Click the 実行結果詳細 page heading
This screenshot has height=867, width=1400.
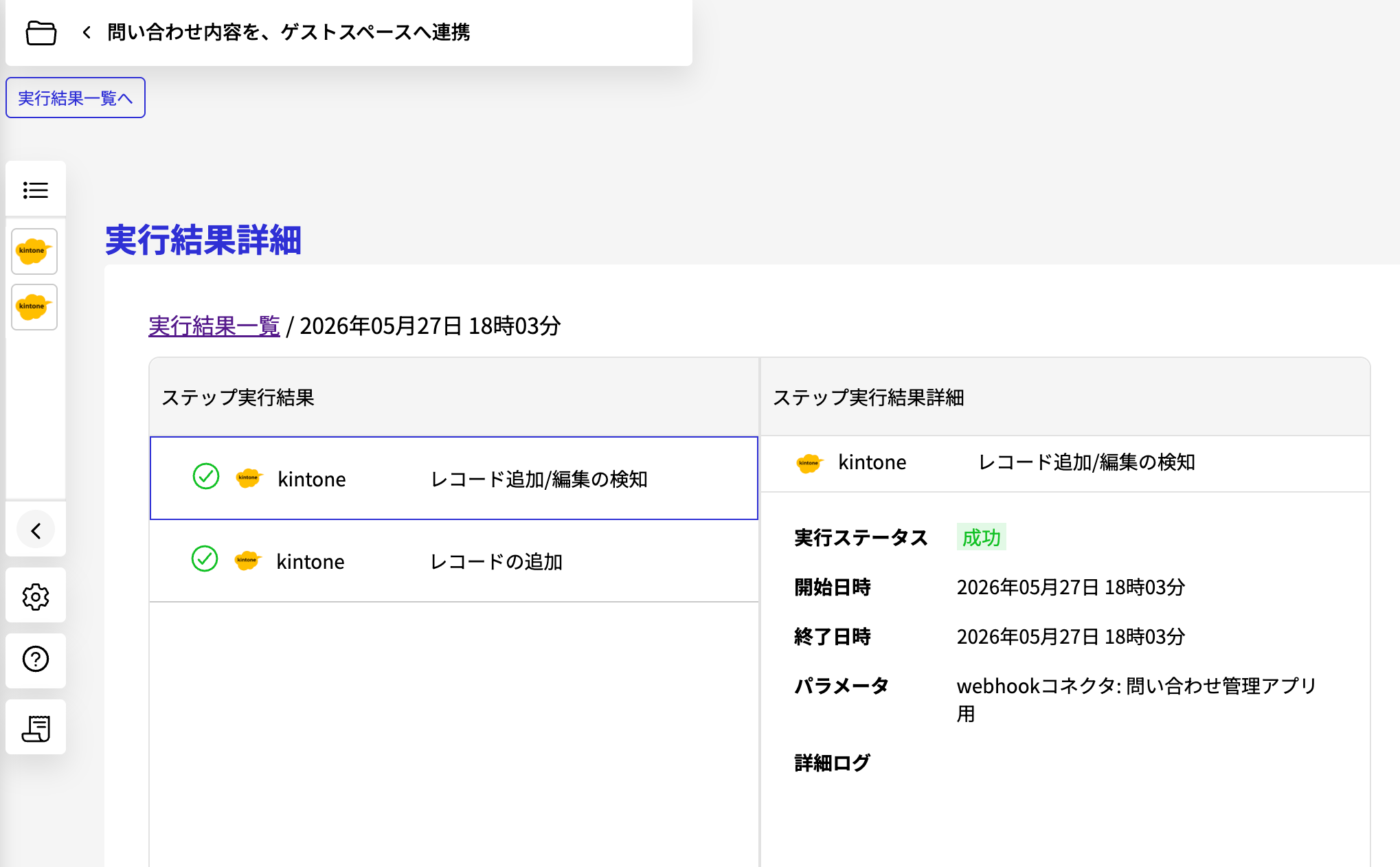(x=203, y=240)
